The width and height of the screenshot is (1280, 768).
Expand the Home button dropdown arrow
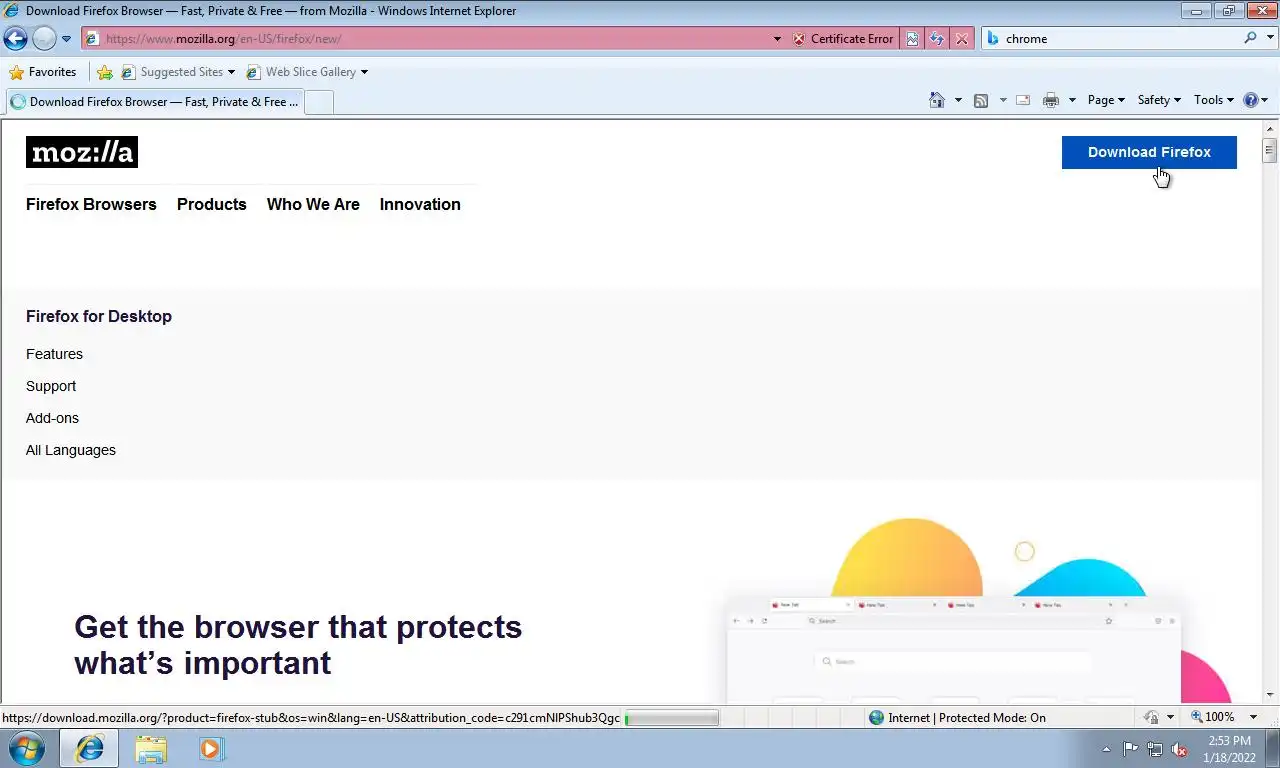(x=958, y=100)
